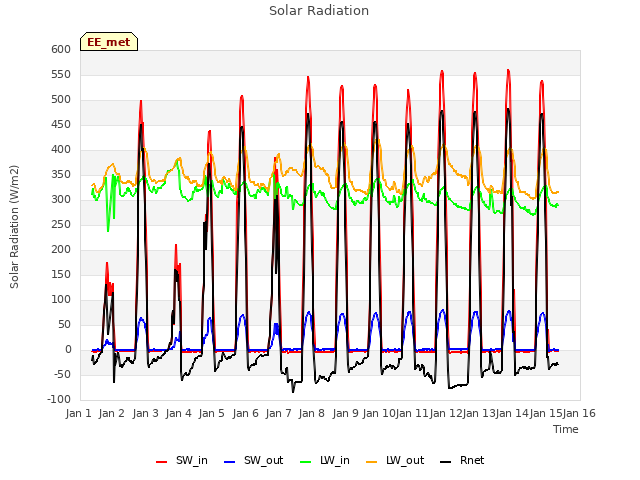Click the Jan 8 x-axis tick label
The height and width of the screenshot is (480, 640).
pos(312,413)
